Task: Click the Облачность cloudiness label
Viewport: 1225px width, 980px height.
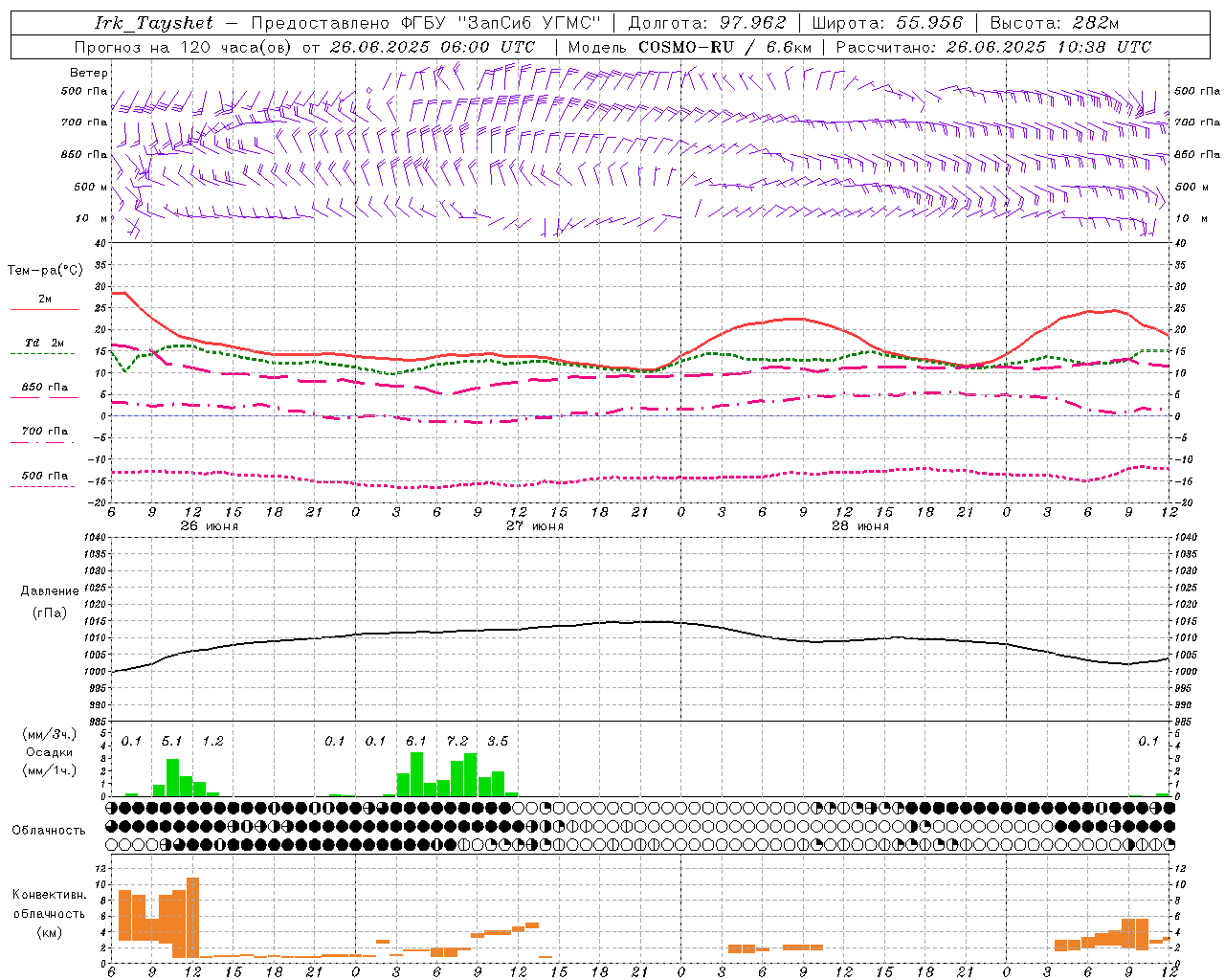Action: [49, 830]
